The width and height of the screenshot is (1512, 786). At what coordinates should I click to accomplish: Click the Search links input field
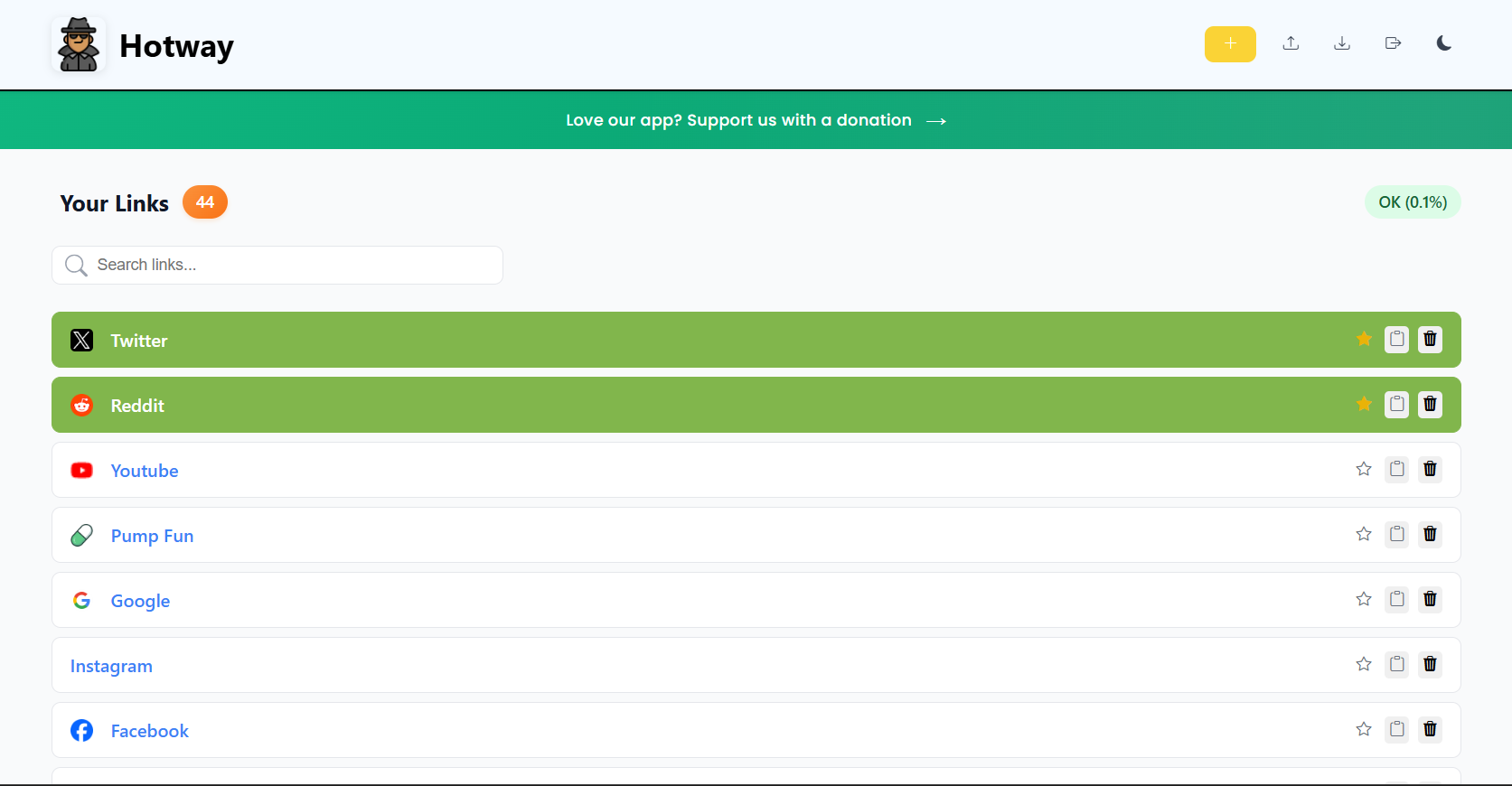tap(277, 265)
